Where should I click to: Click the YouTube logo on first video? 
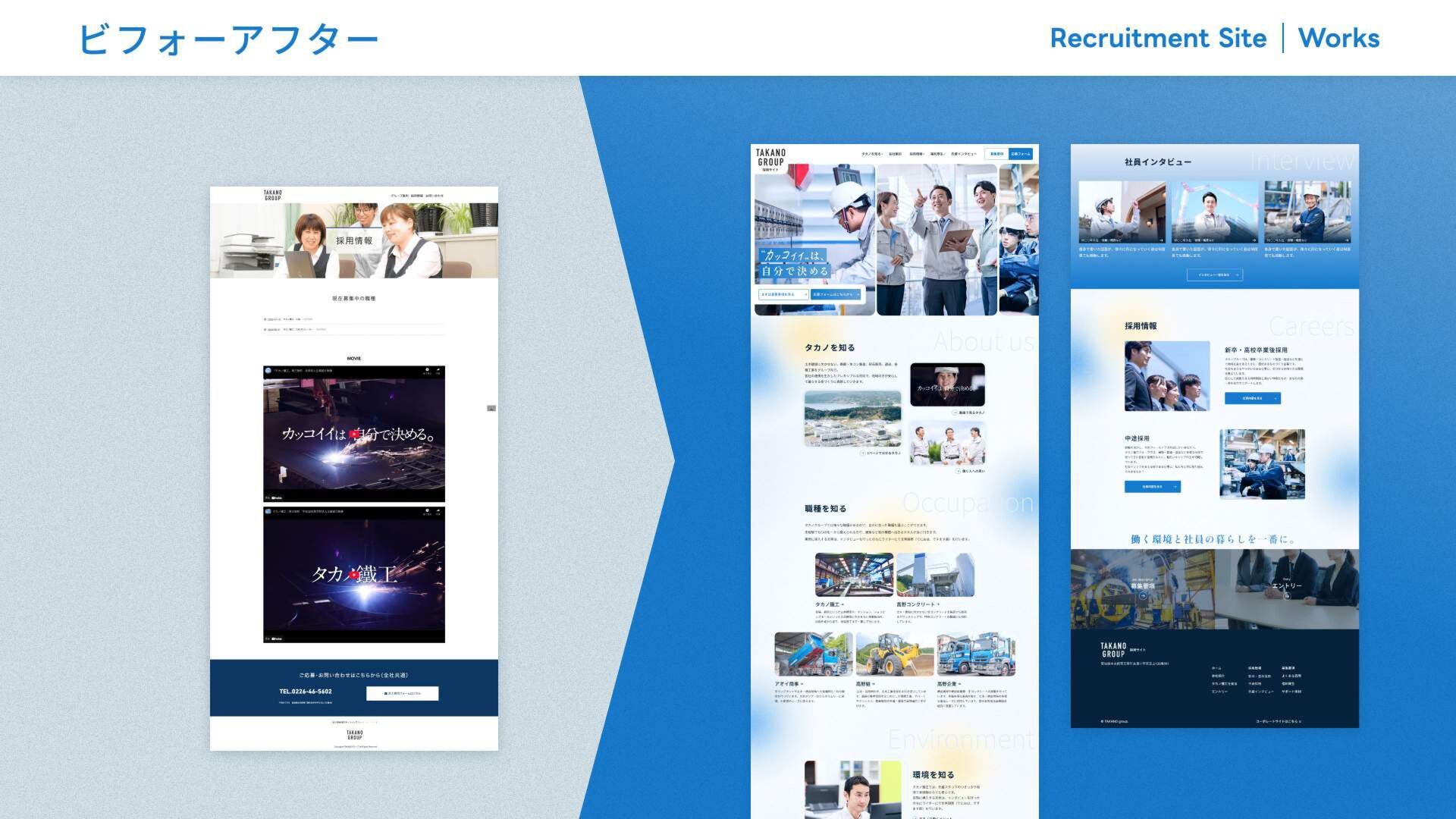[x=277, y=497]
